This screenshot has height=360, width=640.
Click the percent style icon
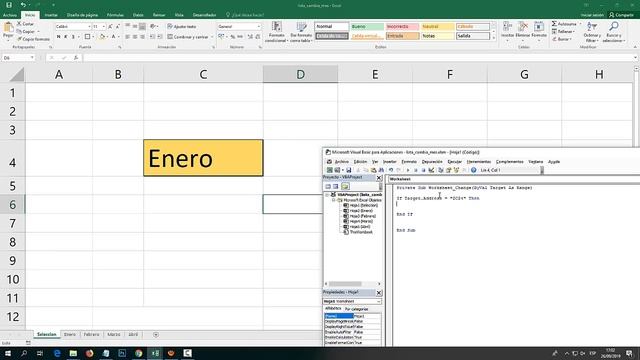click(233, 37)
